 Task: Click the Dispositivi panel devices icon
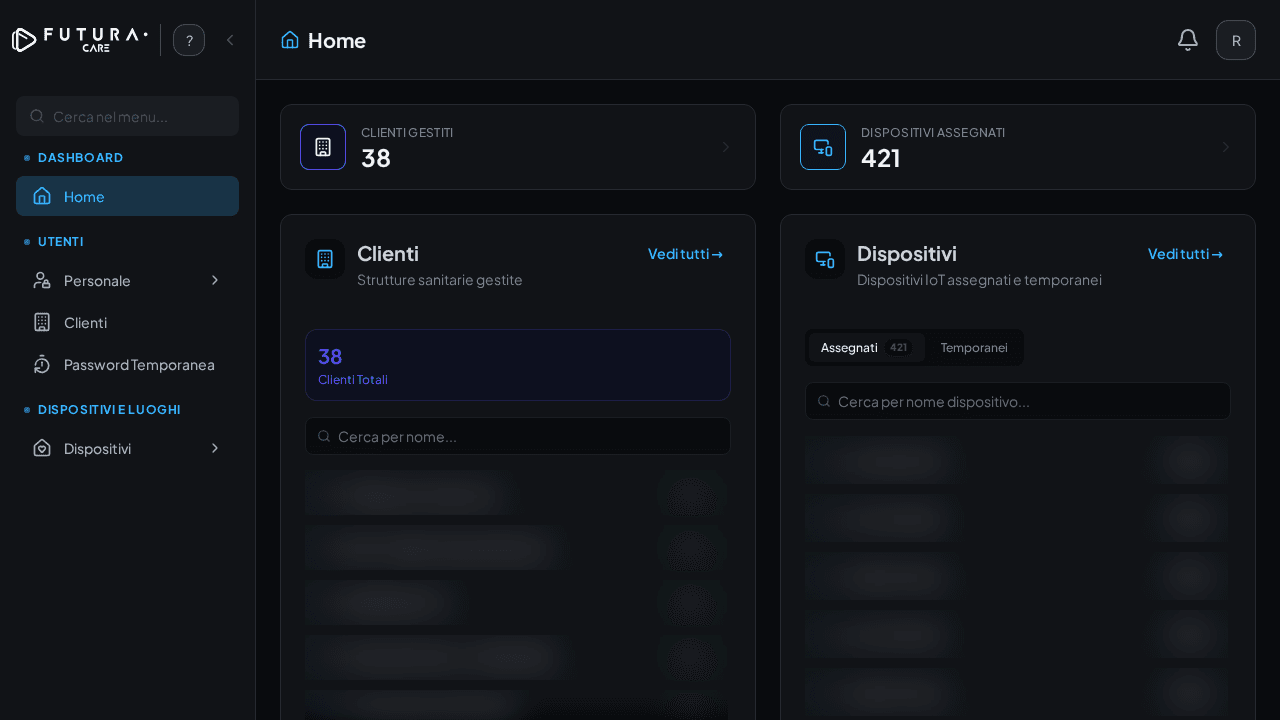(825, 259)
